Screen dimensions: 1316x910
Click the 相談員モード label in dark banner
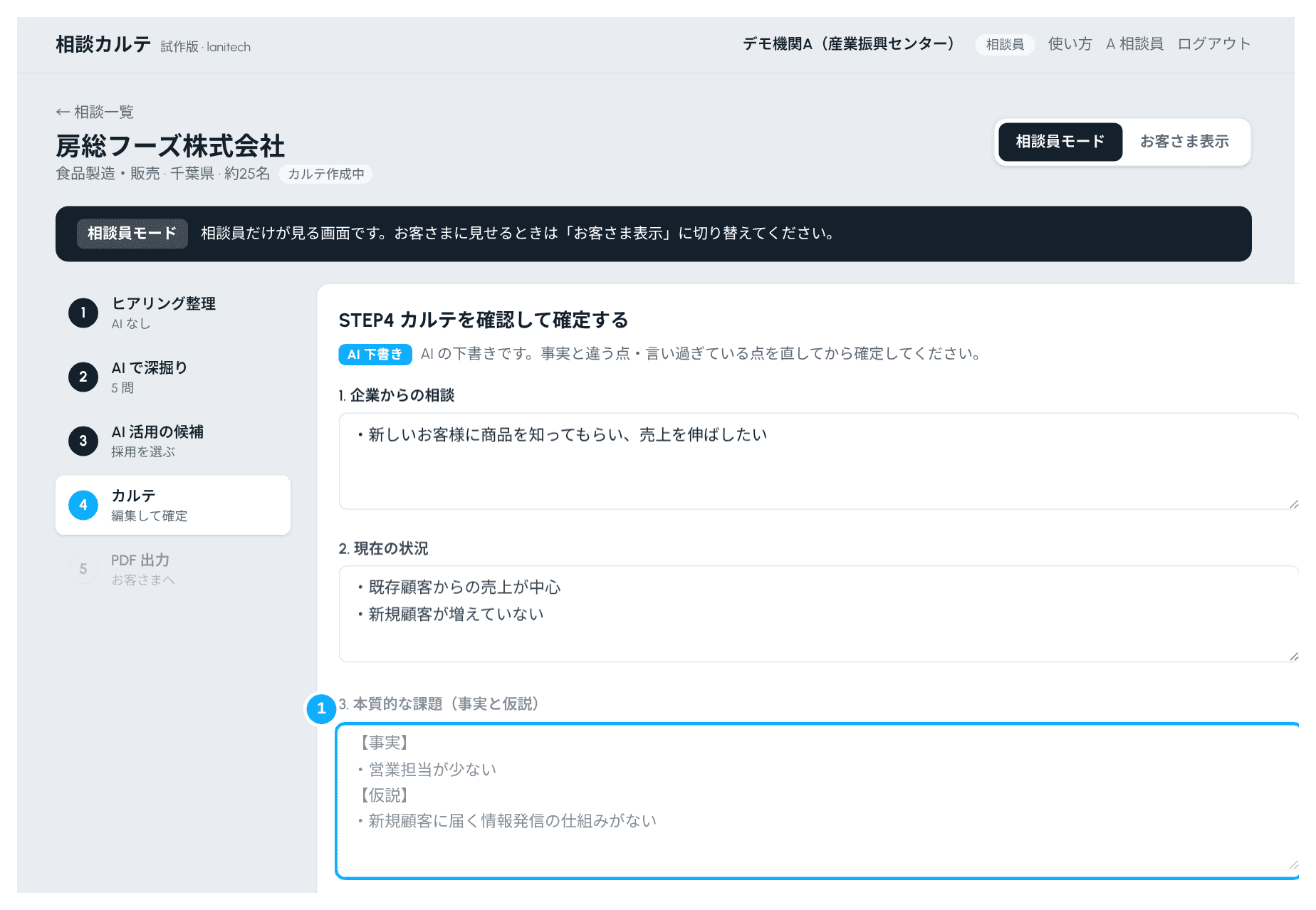pyautogui.click(x=132, y=234)
